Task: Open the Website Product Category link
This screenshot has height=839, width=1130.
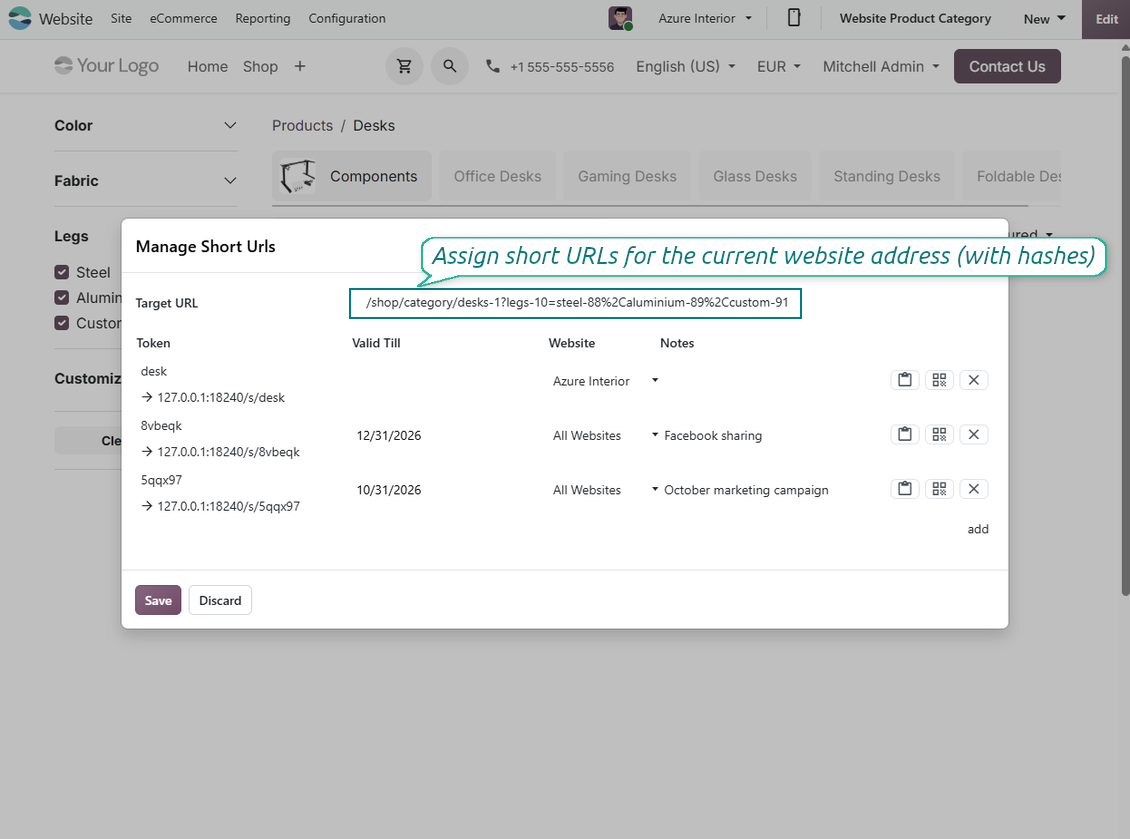Action: (915, 19)
